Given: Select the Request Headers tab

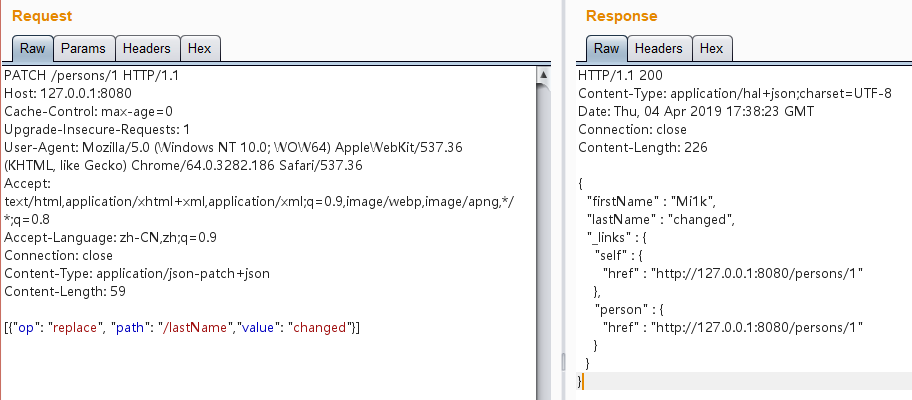Looking at the screenshot, I should (x=148, y=48).
